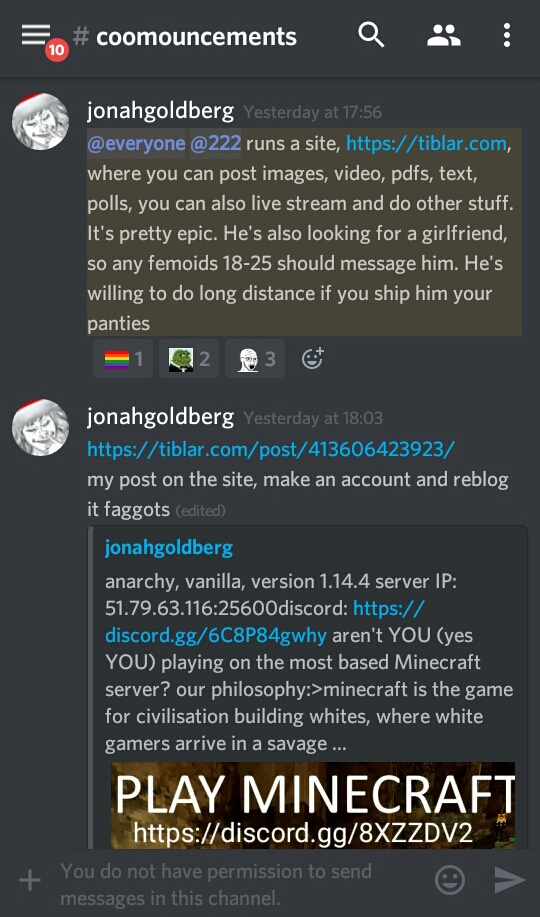Add a new reaction with smiley-plus icon
This screenshot has height=917, width=540.
(312, 358)
